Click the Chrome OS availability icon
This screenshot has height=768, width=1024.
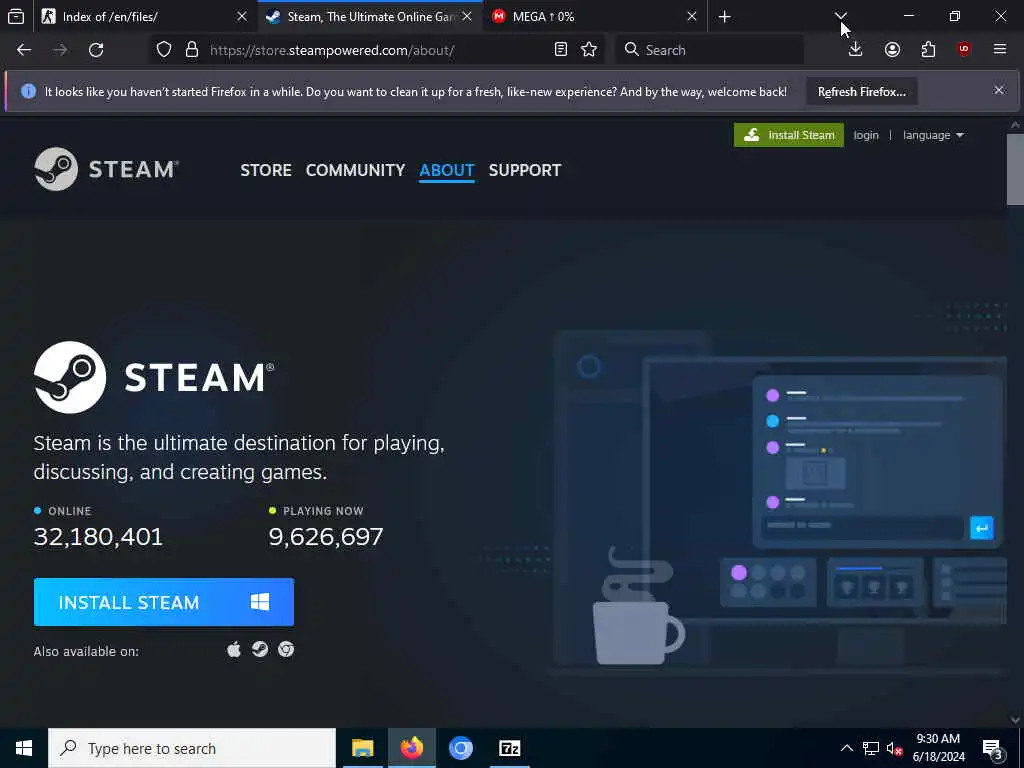(285, 649)
